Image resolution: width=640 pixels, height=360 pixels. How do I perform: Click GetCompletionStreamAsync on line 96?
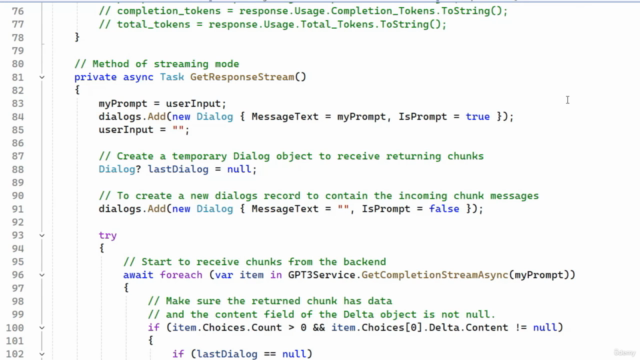(x=435, y=275)
